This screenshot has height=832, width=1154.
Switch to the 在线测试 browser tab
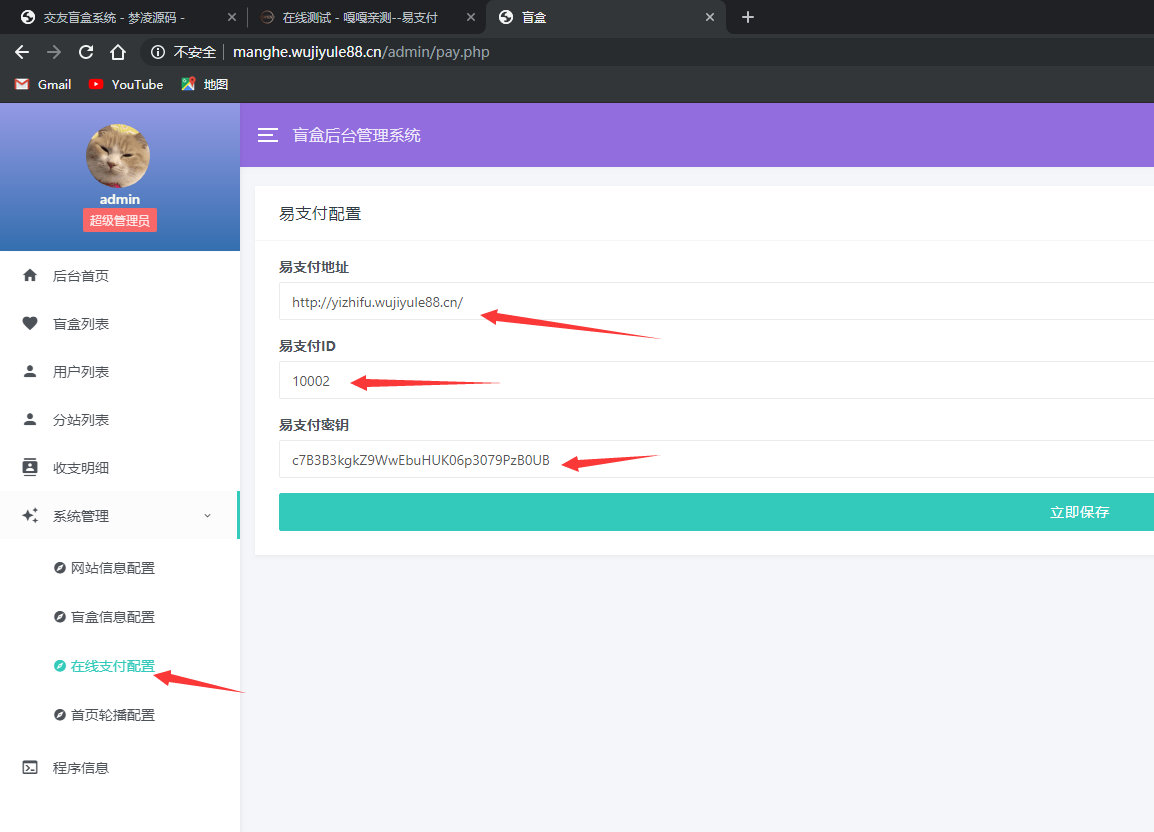tap(360, 18)
